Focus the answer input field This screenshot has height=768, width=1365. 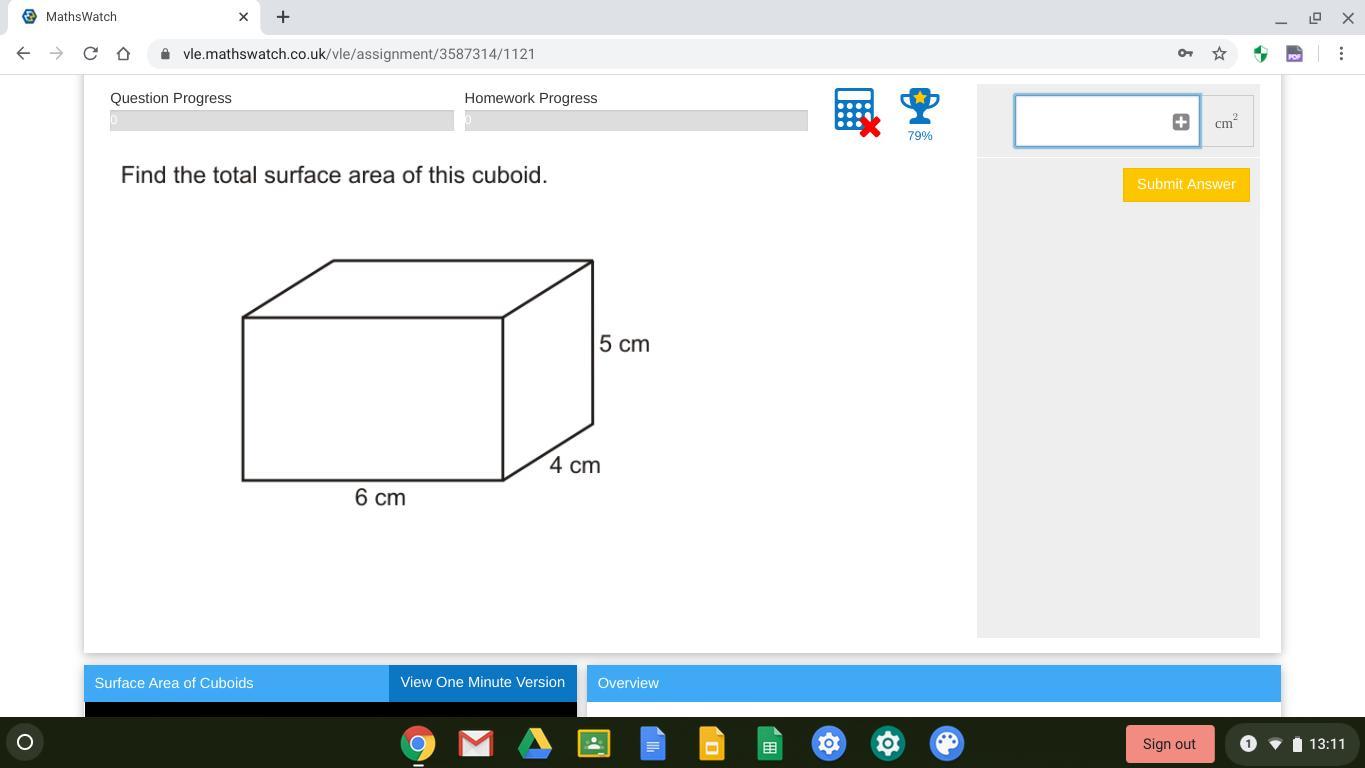[1107, 122]
